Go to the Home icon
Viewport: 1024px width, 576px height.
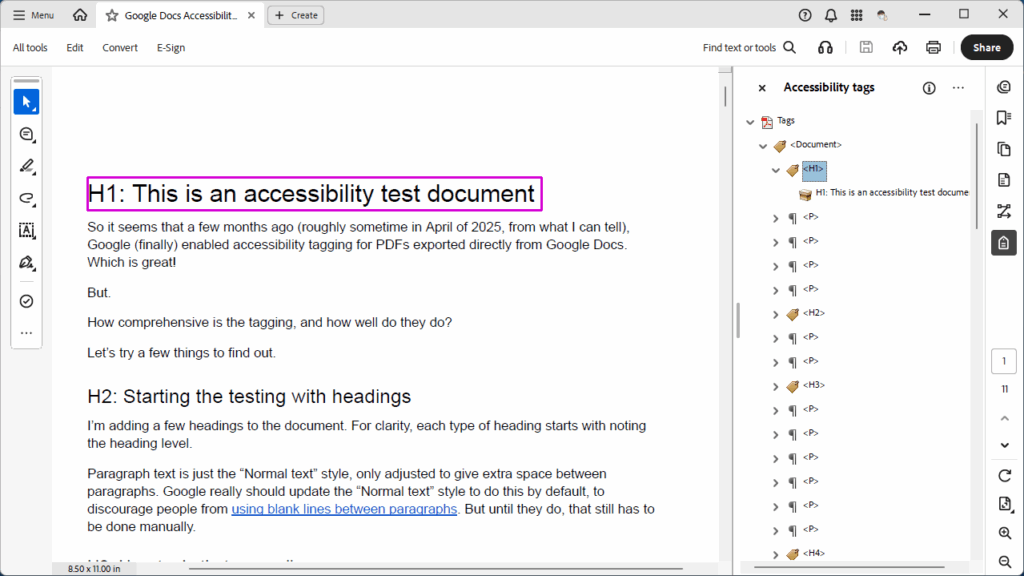coord(80,15)
